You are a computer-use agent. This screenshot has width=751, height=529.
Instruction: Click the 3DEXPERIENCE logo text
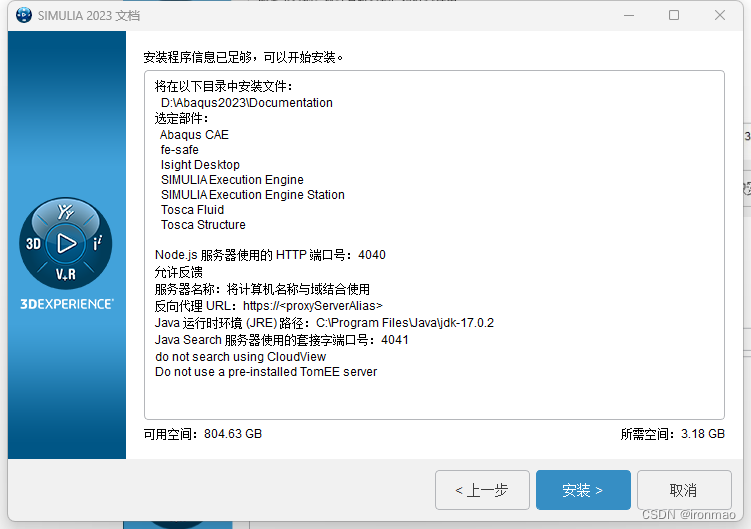[x=67, y=304]
